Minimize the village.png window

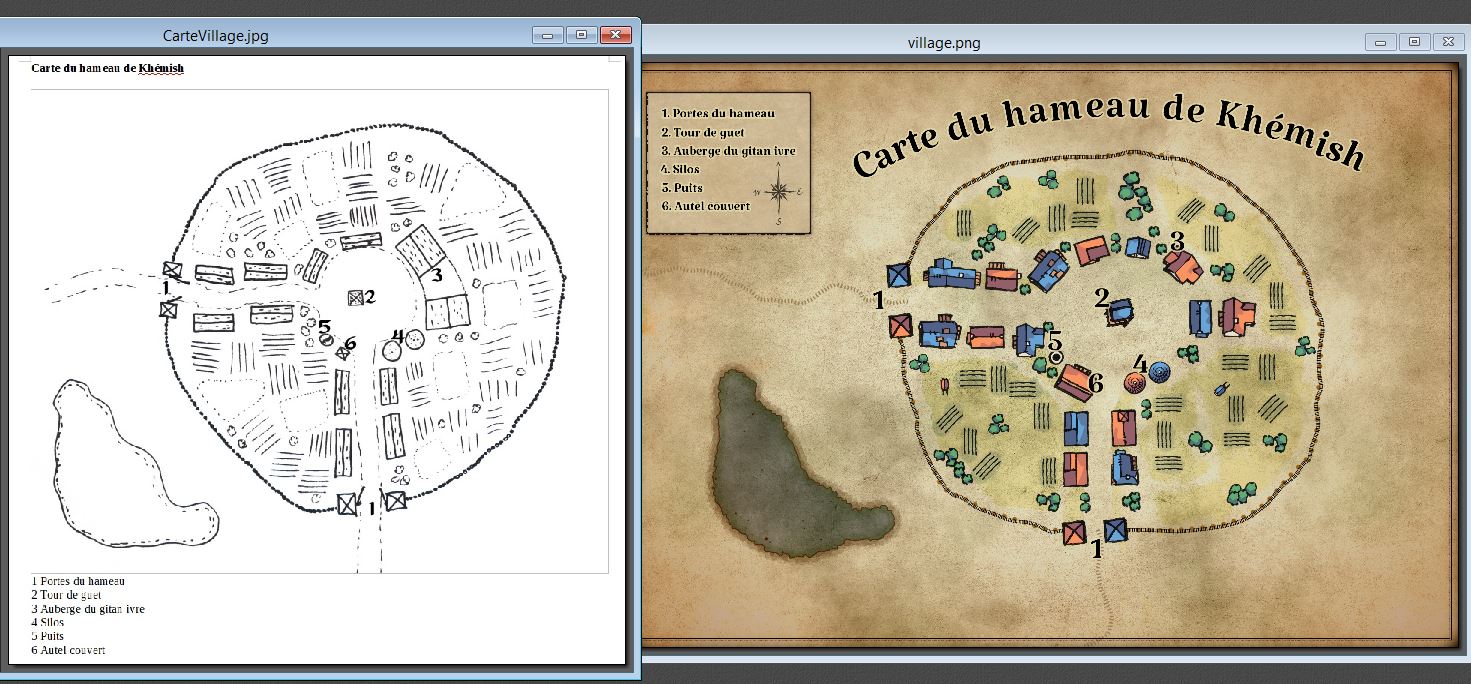pos(1381,42)
